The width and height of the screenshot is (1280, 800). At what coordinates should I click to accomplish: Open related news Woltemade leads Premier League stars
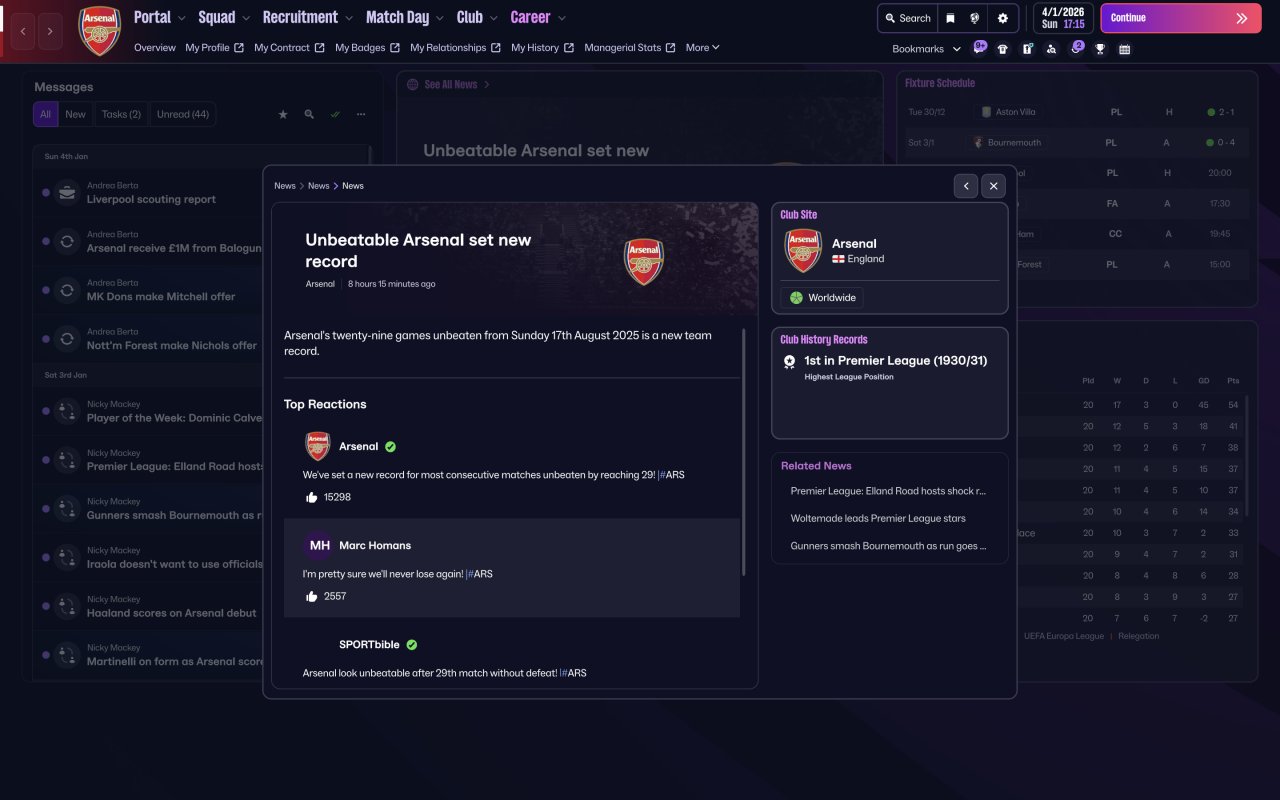tap(878, 518)
